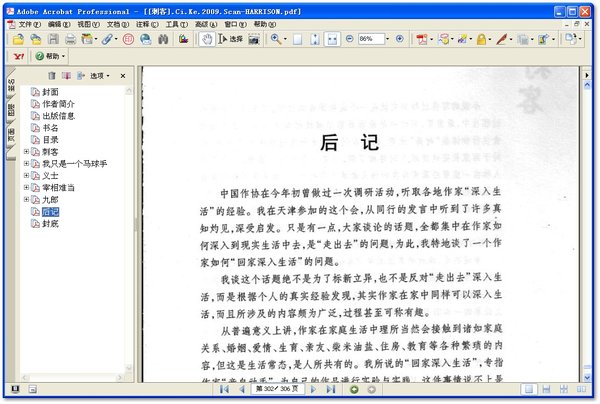Click the save disk icon
The width and height of the screenshot is (600, 404).
[x=53, y=39]
